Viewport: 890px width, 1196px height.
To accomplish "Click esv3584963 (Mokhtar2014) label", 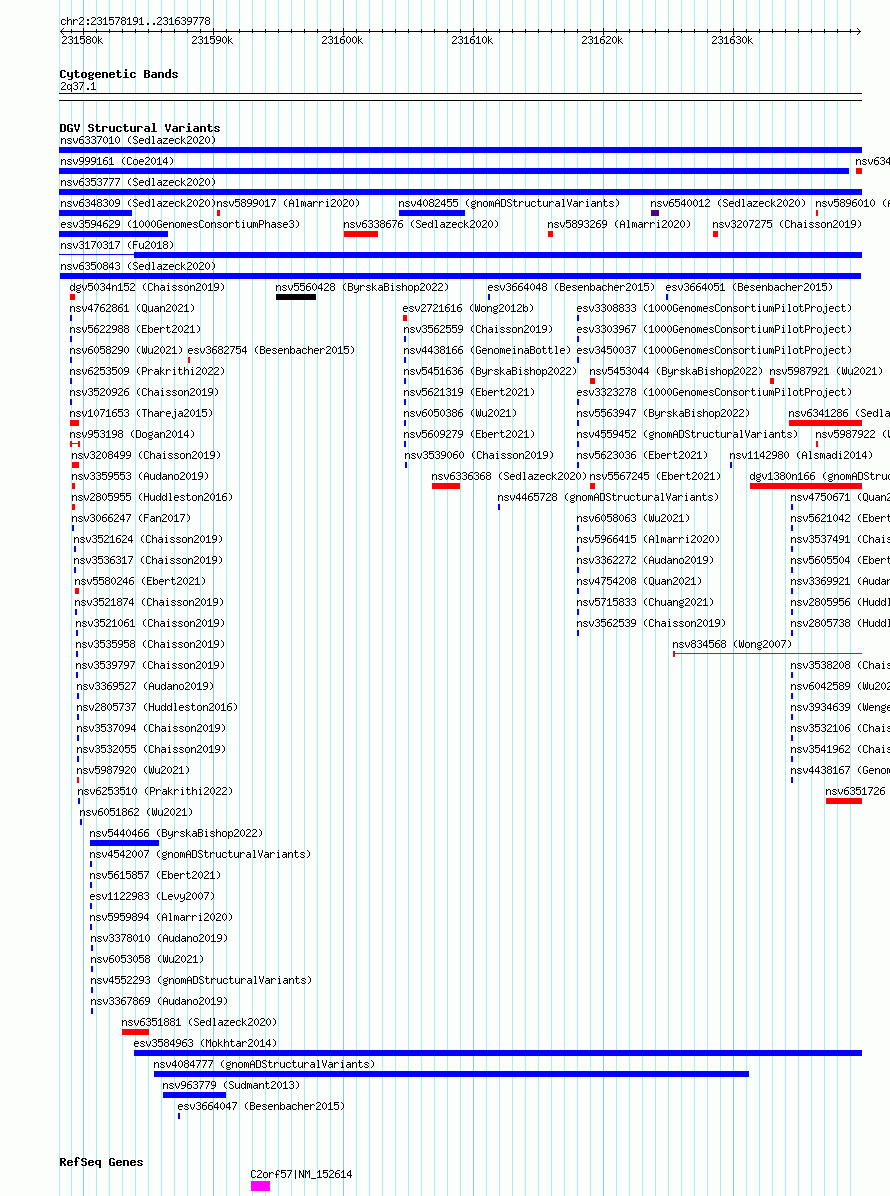I will click(x=205, y=1043).
